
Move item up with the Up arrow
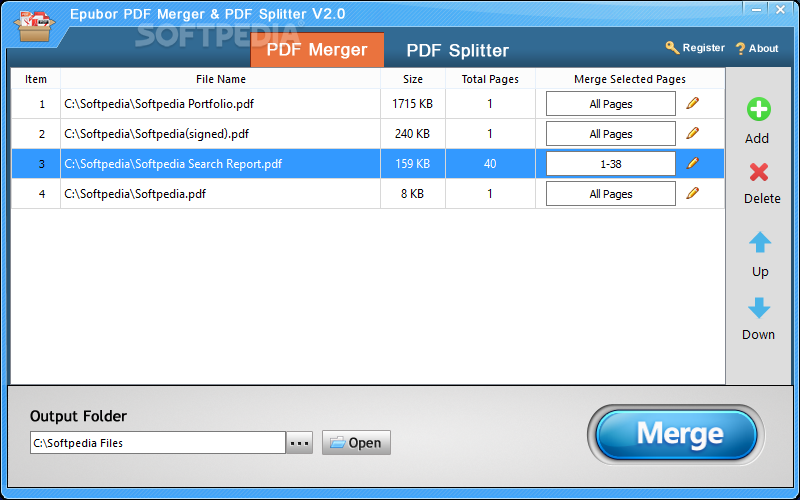[760, 242]
